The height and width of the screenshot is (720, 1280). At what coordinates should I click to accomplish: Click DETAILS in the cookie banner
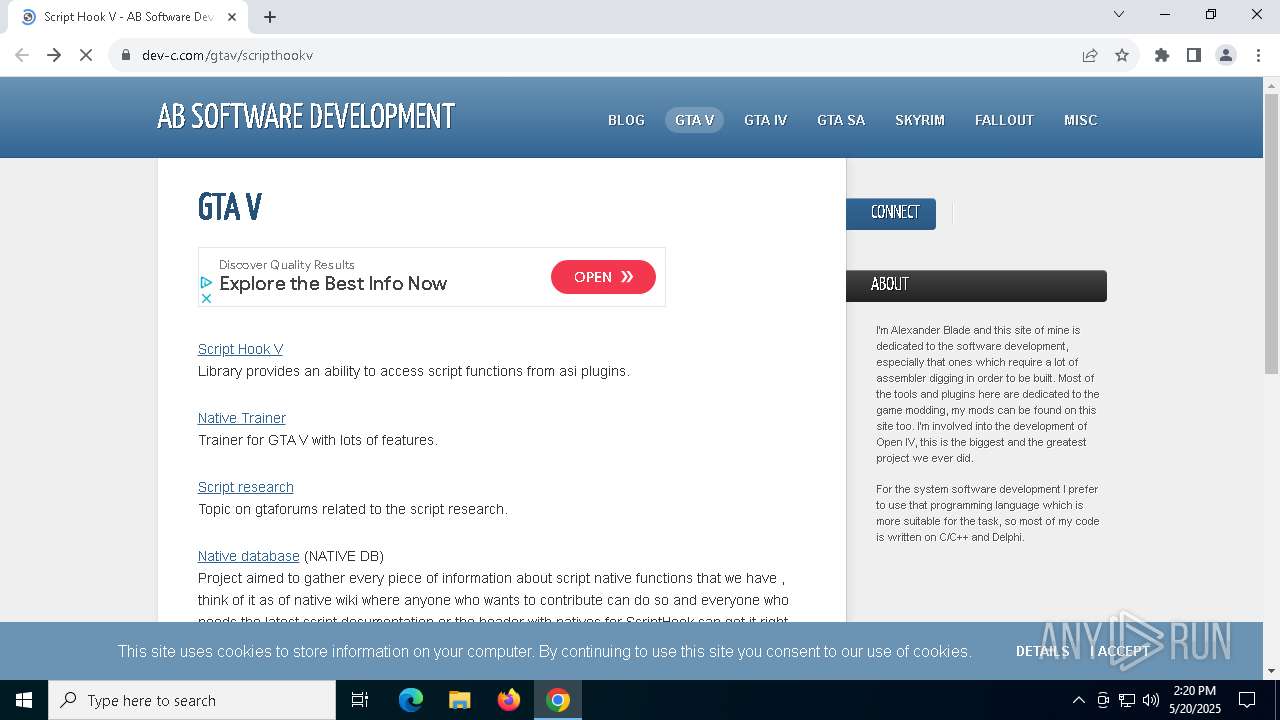pyautogui.click(x=1042, y=651)
